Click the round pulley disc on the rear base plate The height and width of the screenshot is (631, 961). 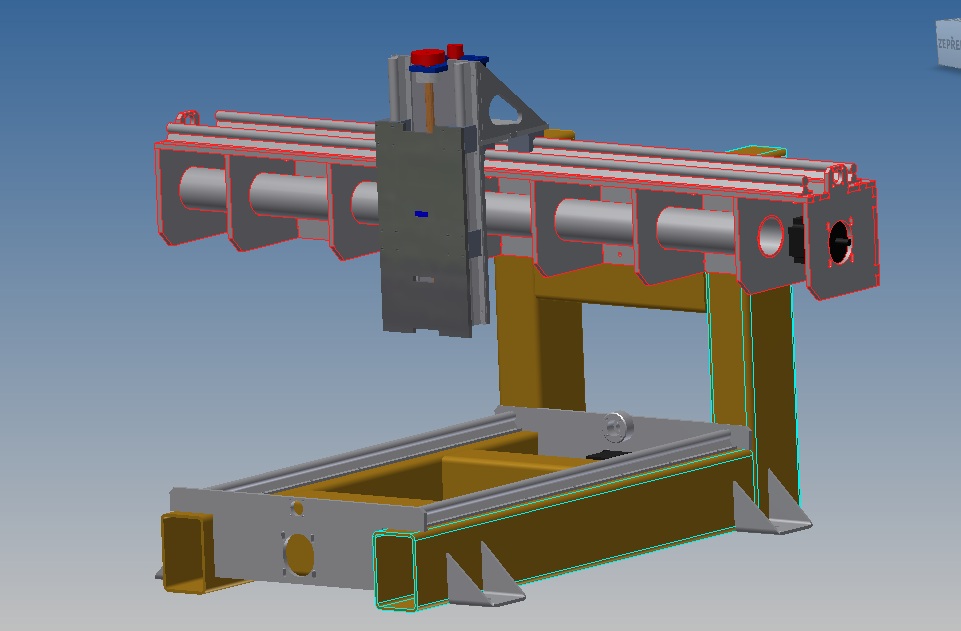618,428
